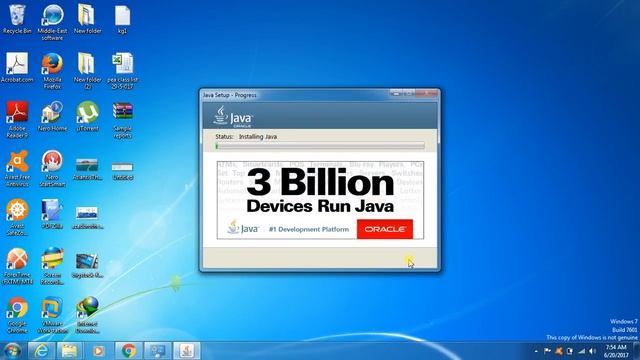This screenshot has width=640, height=360.
Task: Click the monitor taskbar button beside Chrome
Action: tap(158, 351)
